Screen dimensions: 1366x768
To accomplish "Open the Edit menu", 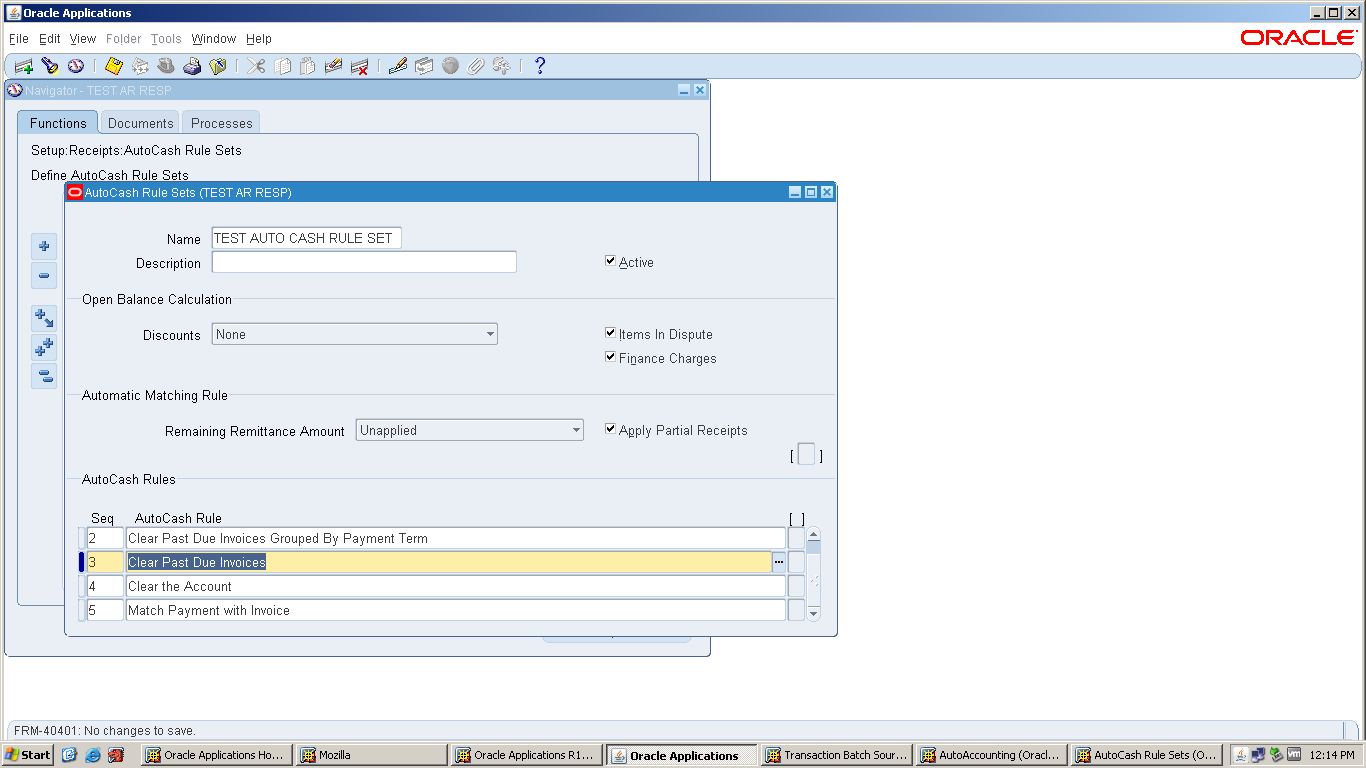I will pyautogui.click(x=50, y=39).
